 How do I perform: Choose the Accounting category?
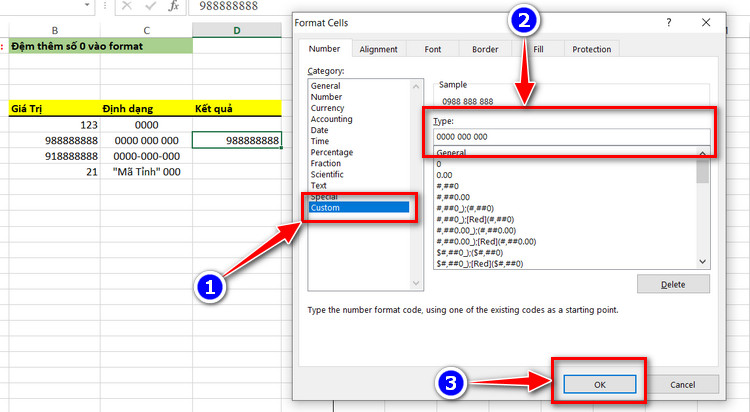click(x=331, y=119)
